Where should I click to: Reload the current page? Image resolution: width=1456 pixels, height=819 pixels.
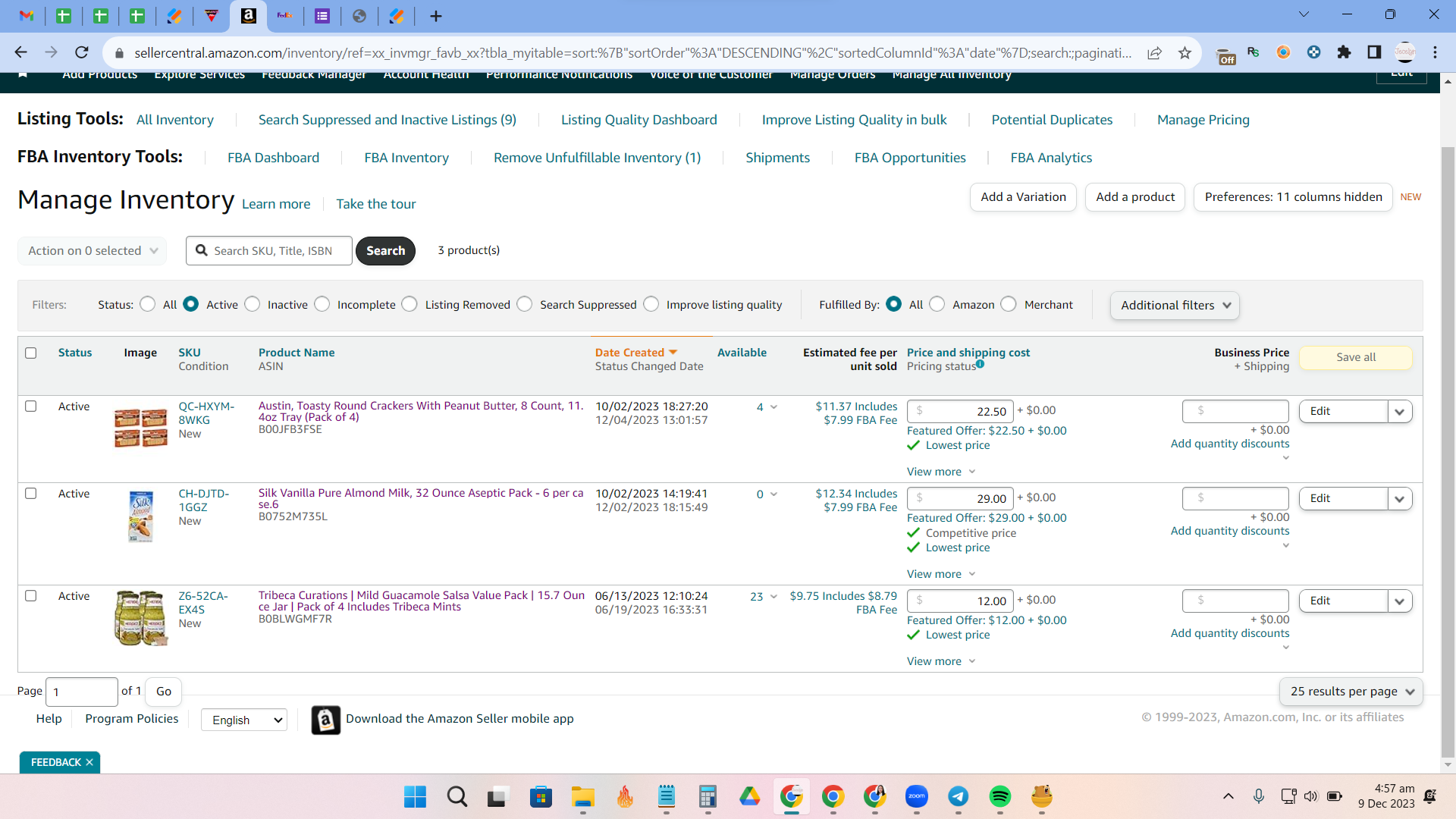pyautogui.click(x=82, y=52)
